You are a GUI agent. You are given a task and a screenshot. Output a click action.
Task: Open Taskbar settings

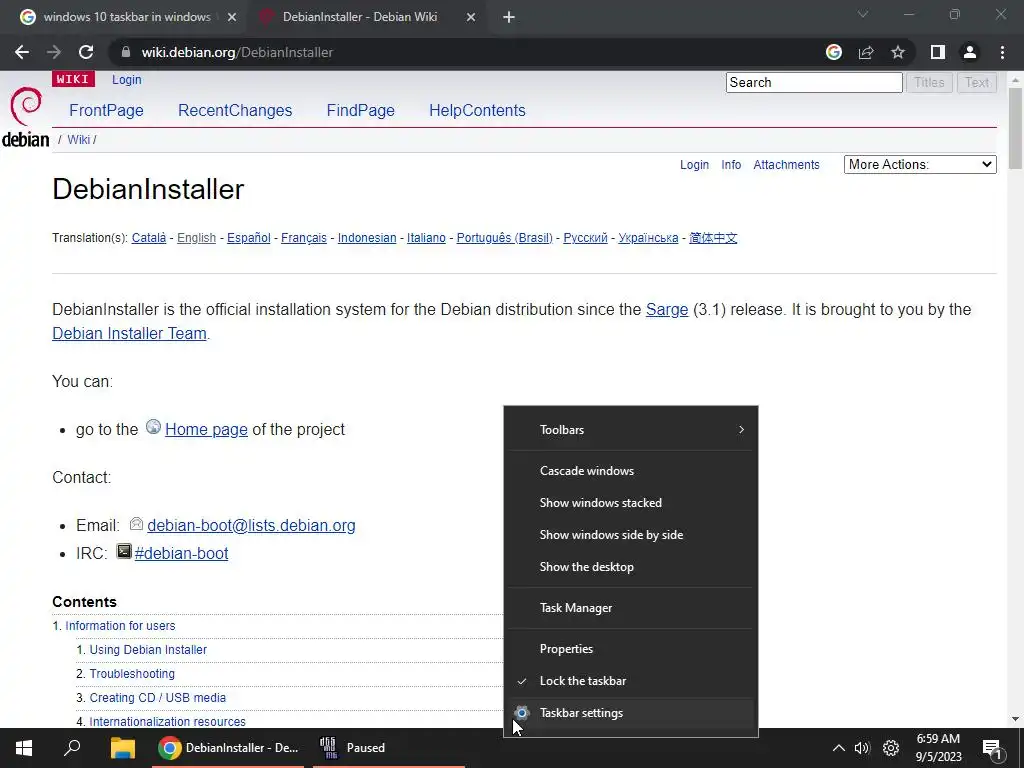click(632, 713)
